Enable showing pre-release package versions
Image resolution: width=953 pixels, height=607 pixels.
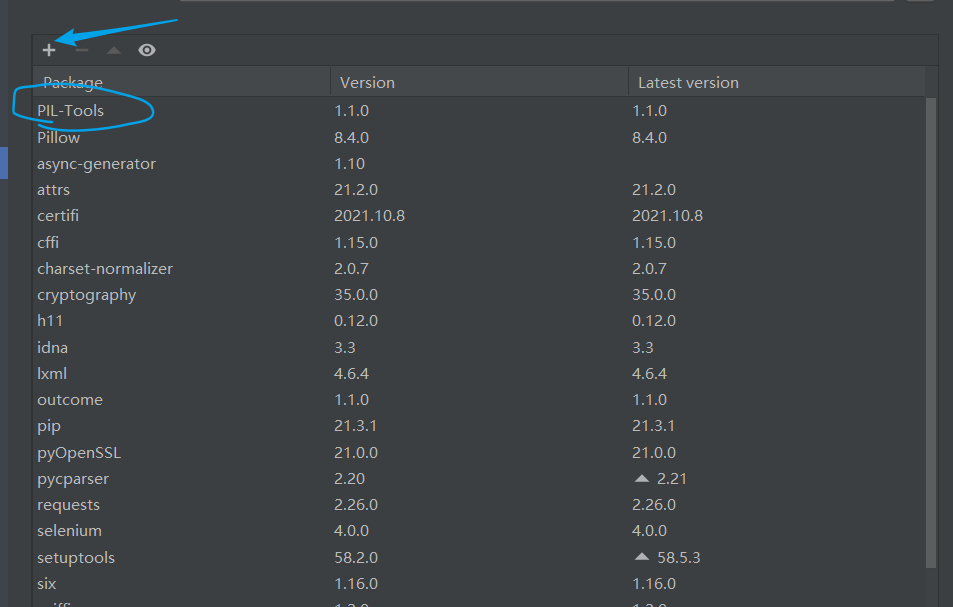pos(146,49)
